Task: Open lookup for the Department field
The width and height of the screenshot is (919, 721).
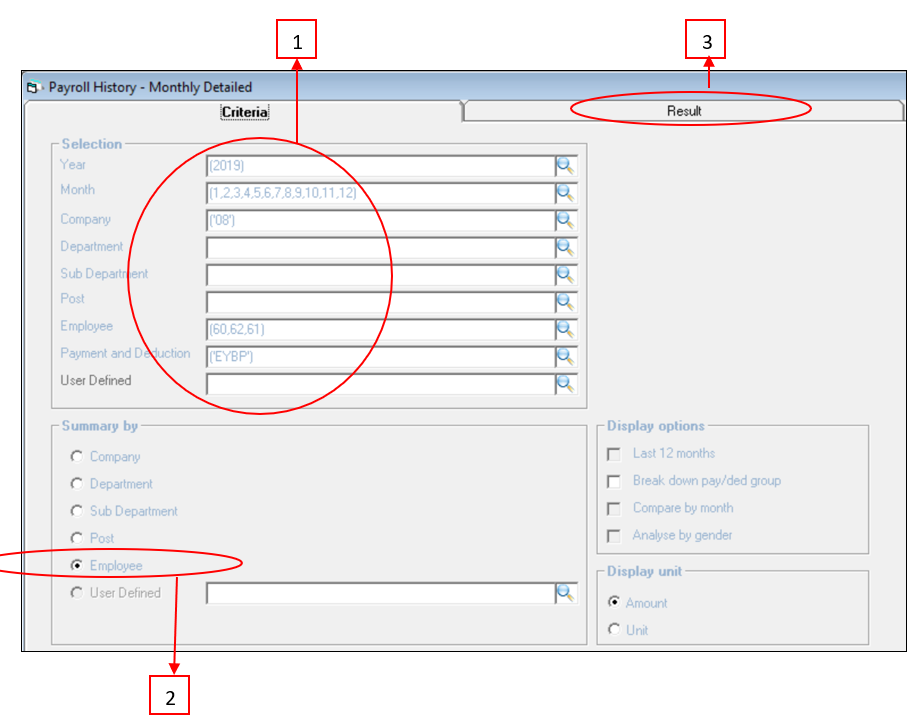Action: 566,247
